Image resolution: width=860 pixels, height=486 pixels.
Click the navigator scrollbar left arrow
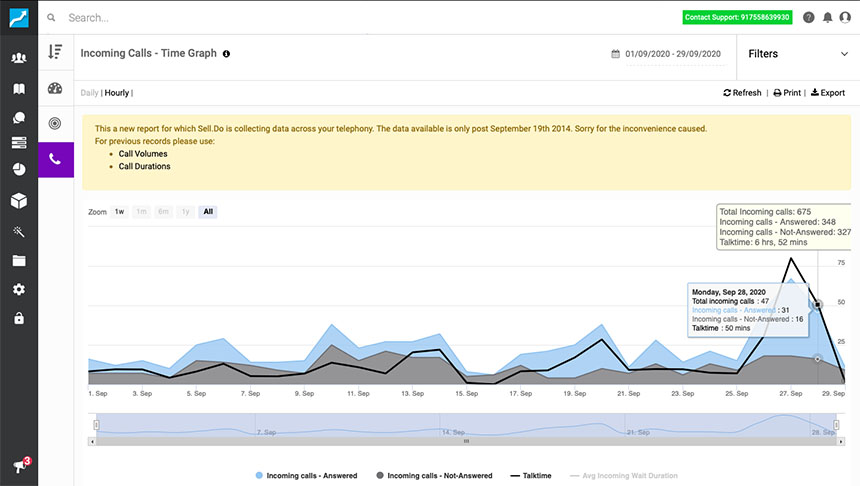point(92,441)
